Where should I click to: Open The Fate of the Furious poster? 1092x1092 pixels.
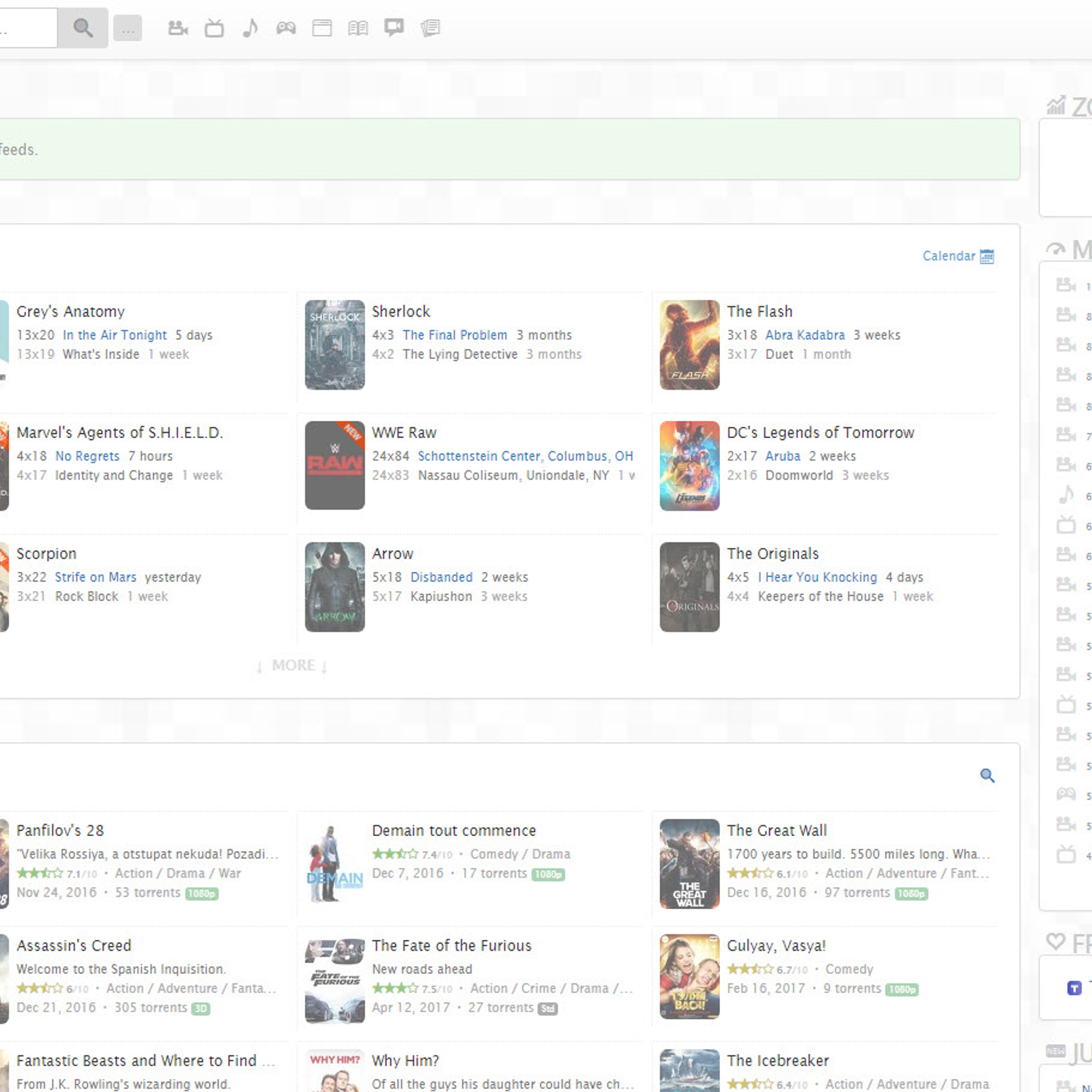tap(334, 979)
